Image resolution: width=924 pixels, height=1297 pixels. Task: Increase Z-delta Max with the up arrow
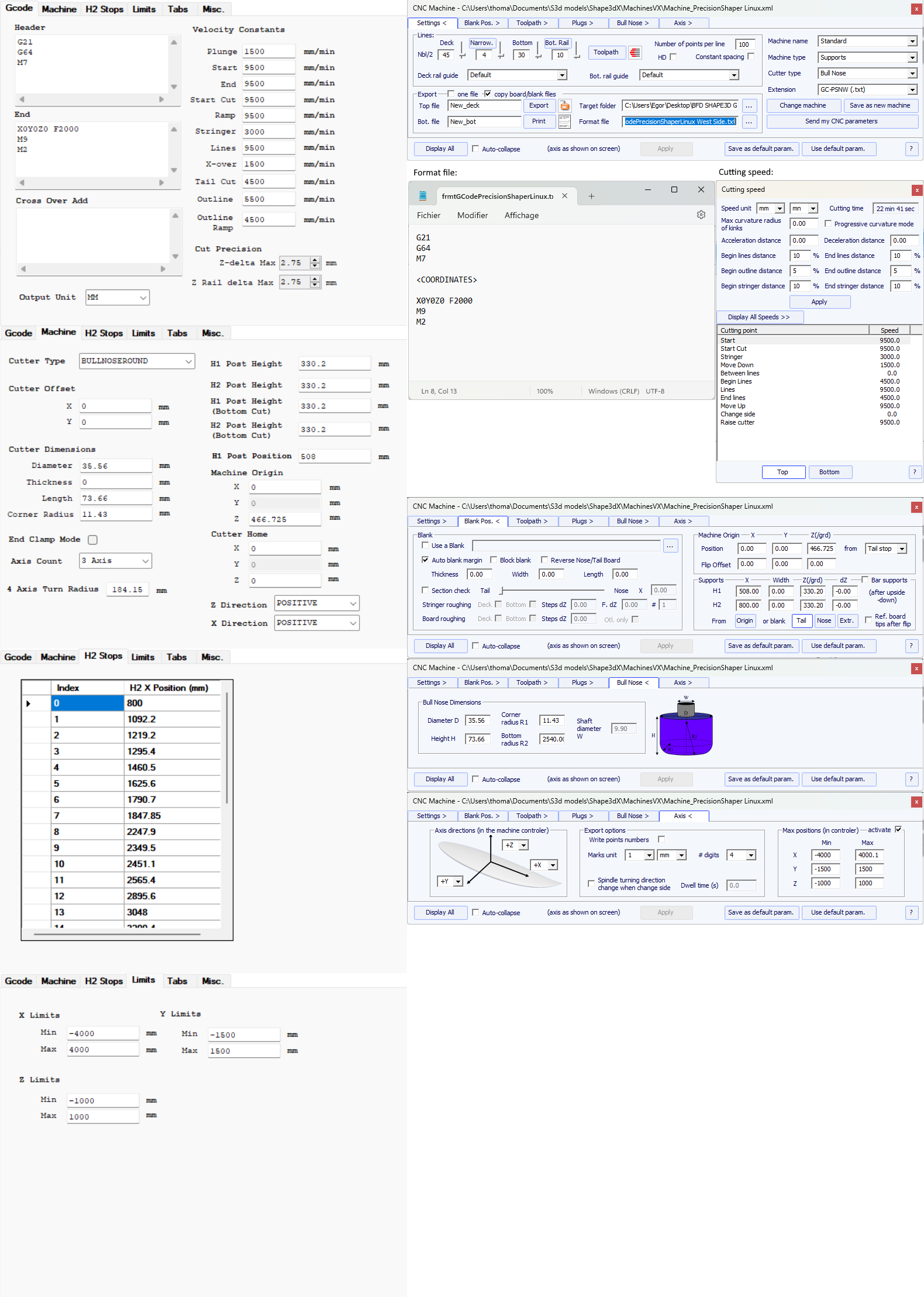(x=315, y=260)
